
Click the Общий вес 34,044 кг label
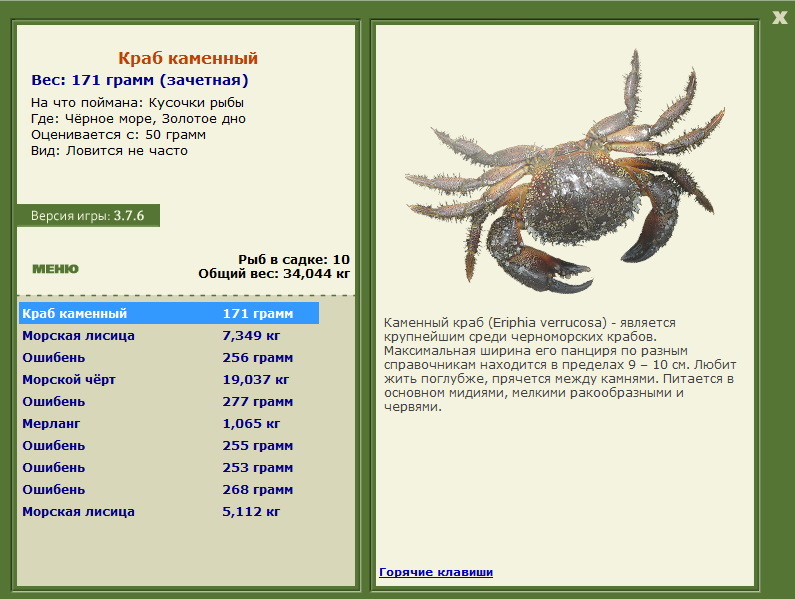click(274, 274)
